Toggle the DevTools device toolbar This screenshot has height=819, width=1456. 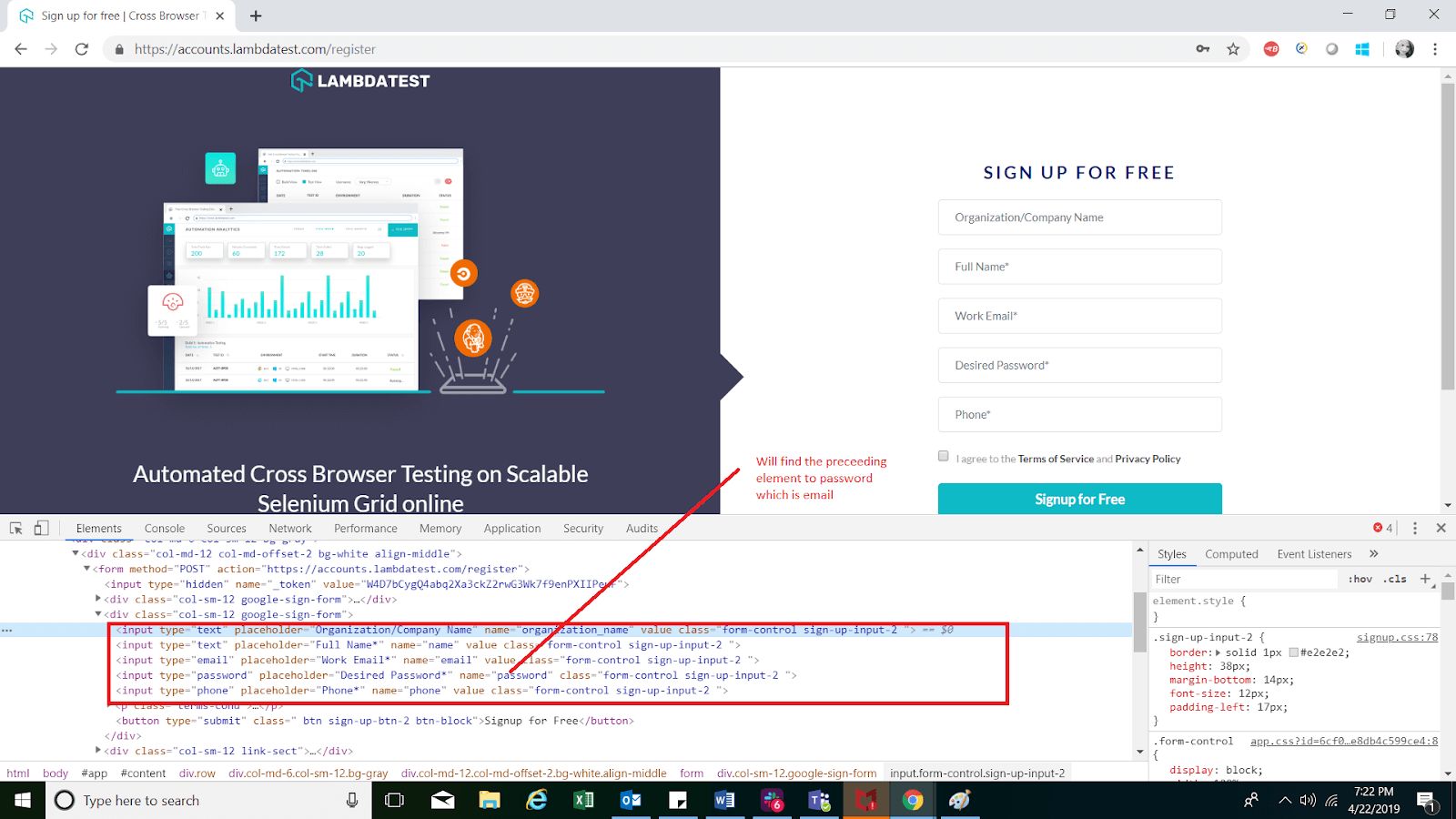[x=41, y=528]
